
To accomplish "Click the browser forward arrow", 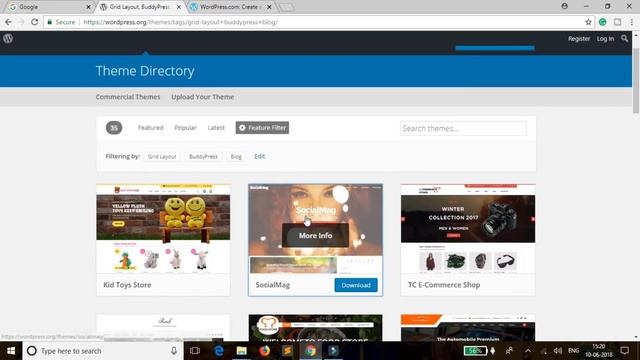I will [21, 22].
